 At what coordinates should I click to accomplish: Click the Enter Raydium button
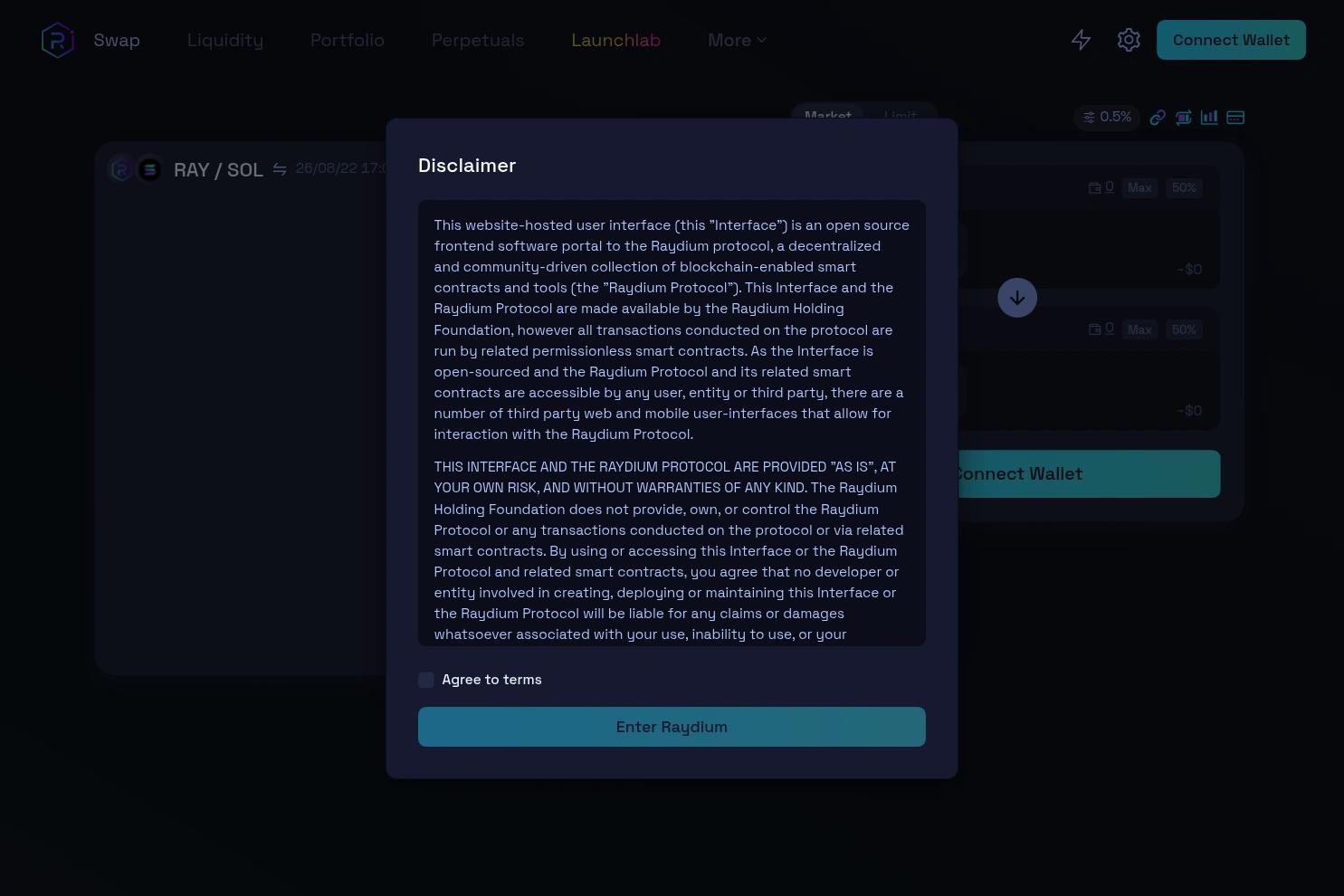click(672, 727)
